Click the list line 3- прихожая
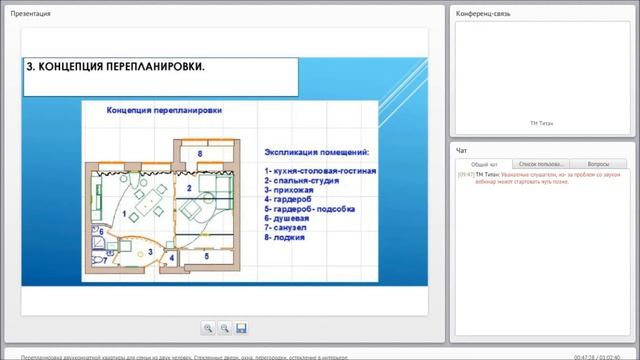Image resolution: width=640 pixels, height=360 pixels. click(289, 190)
